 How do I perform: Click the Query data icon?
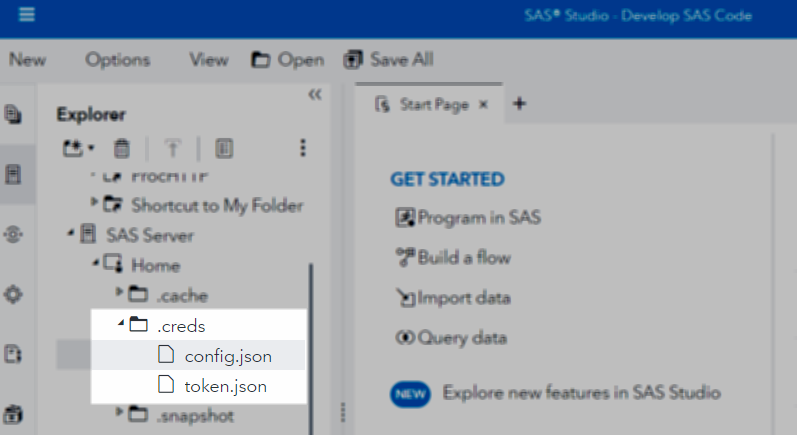click(x=405, y=337)
